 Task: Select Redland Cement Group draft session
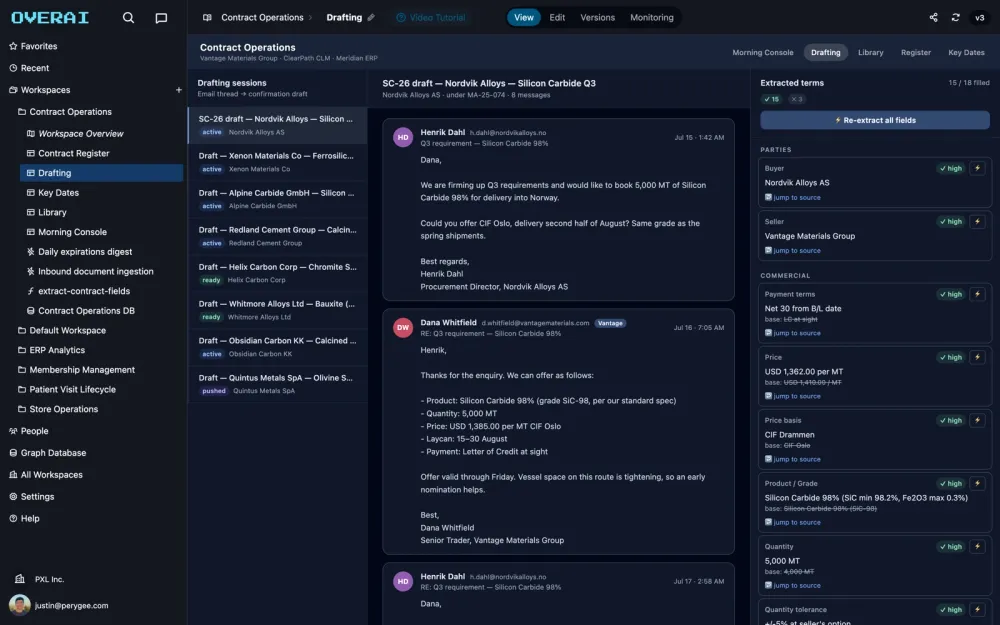277,236
